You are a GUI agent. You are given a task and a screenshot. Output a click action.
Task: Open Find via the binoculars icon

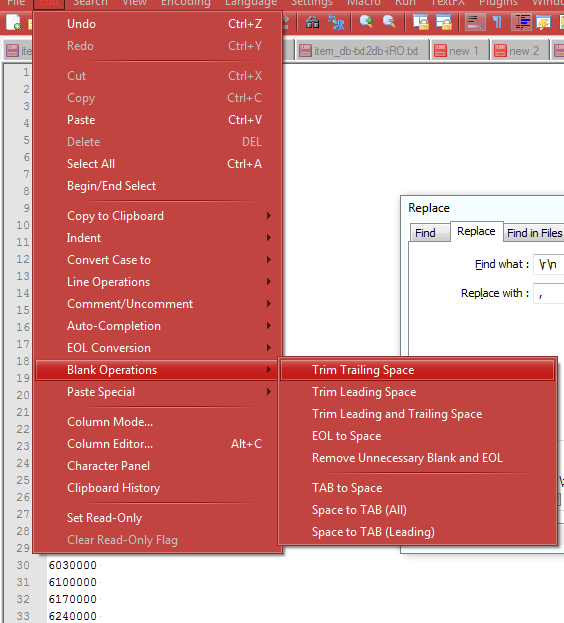coord(313,22)
